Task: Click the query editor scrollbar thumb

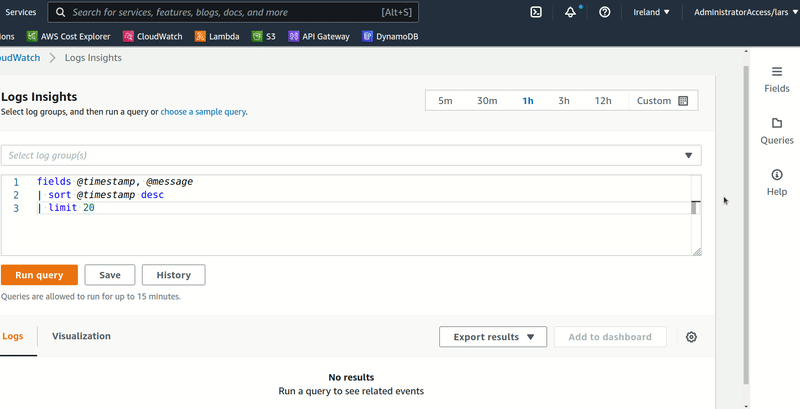Action: 694,208
